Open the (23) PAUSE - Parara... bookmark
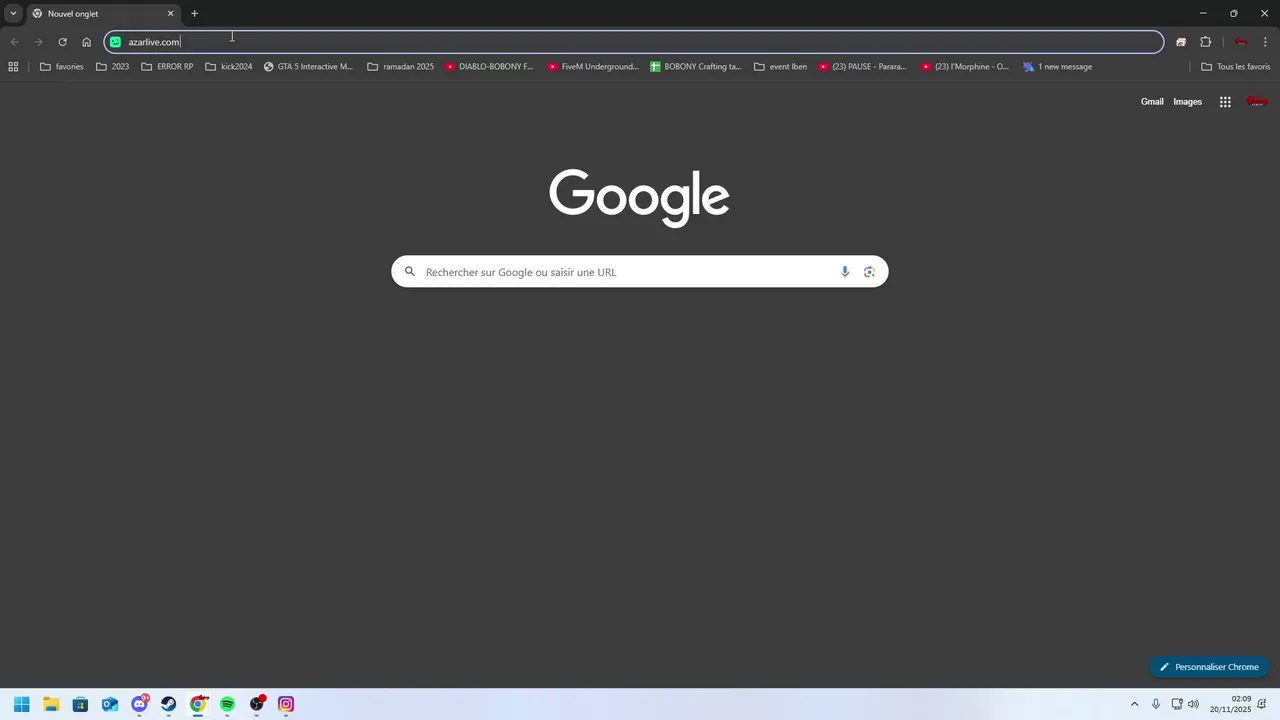Viewport: 1280px width, 720px height. (x=863, y=67)
